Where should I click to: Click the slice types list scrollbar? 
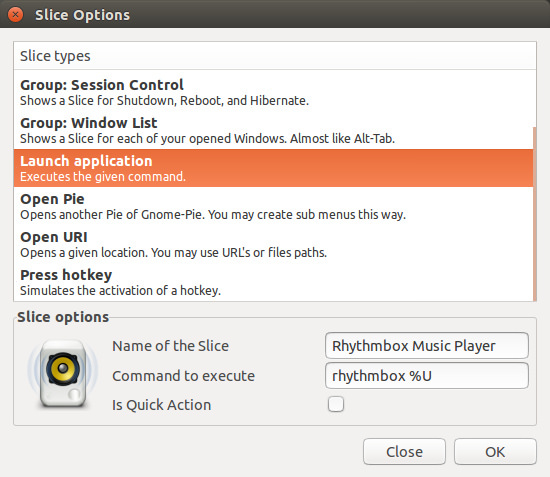pyautogui.click(x=535, y=214)
